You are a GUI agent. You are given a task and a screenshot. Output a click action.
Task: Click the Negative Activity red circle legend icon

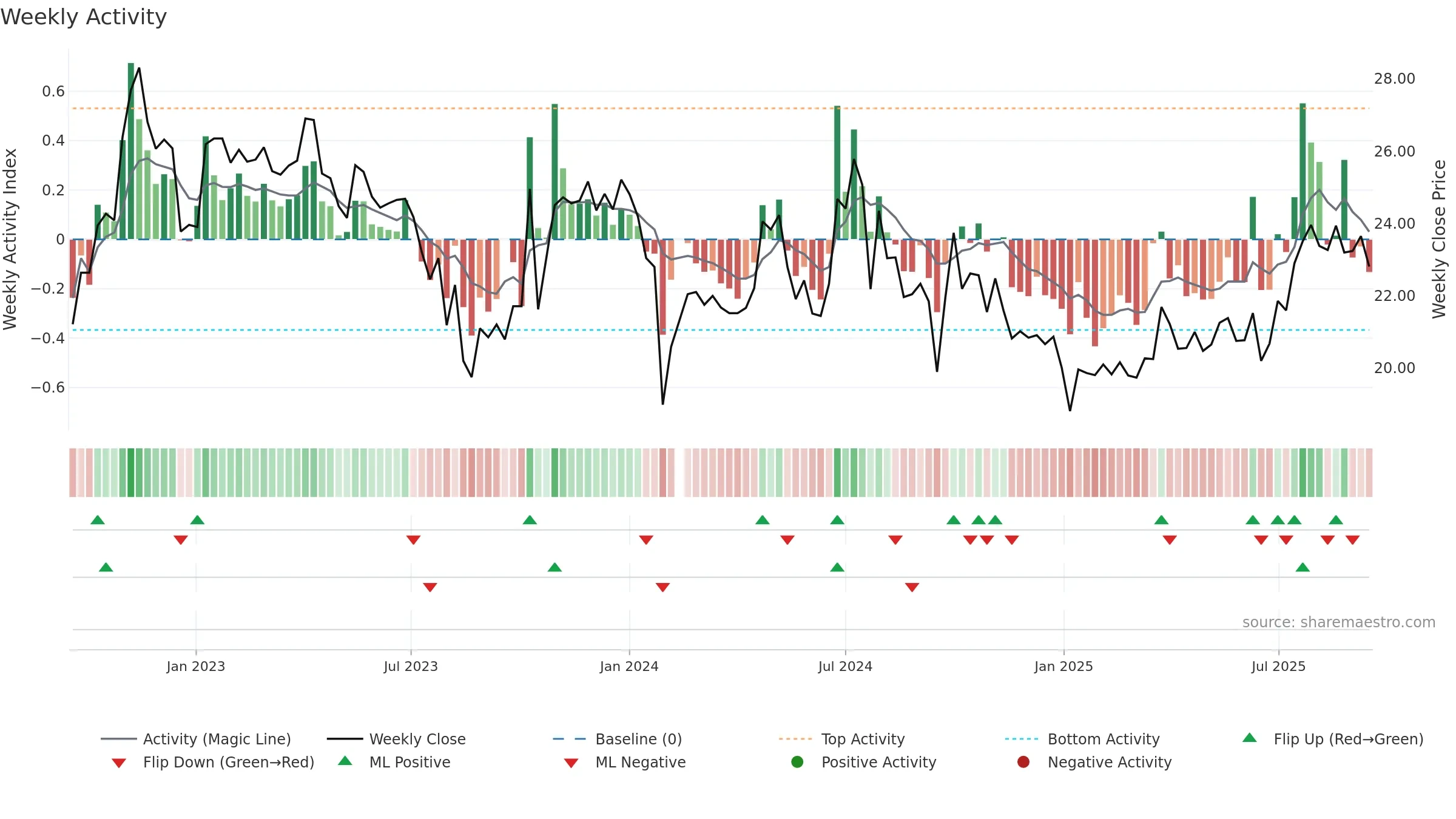coord(1023,762)
